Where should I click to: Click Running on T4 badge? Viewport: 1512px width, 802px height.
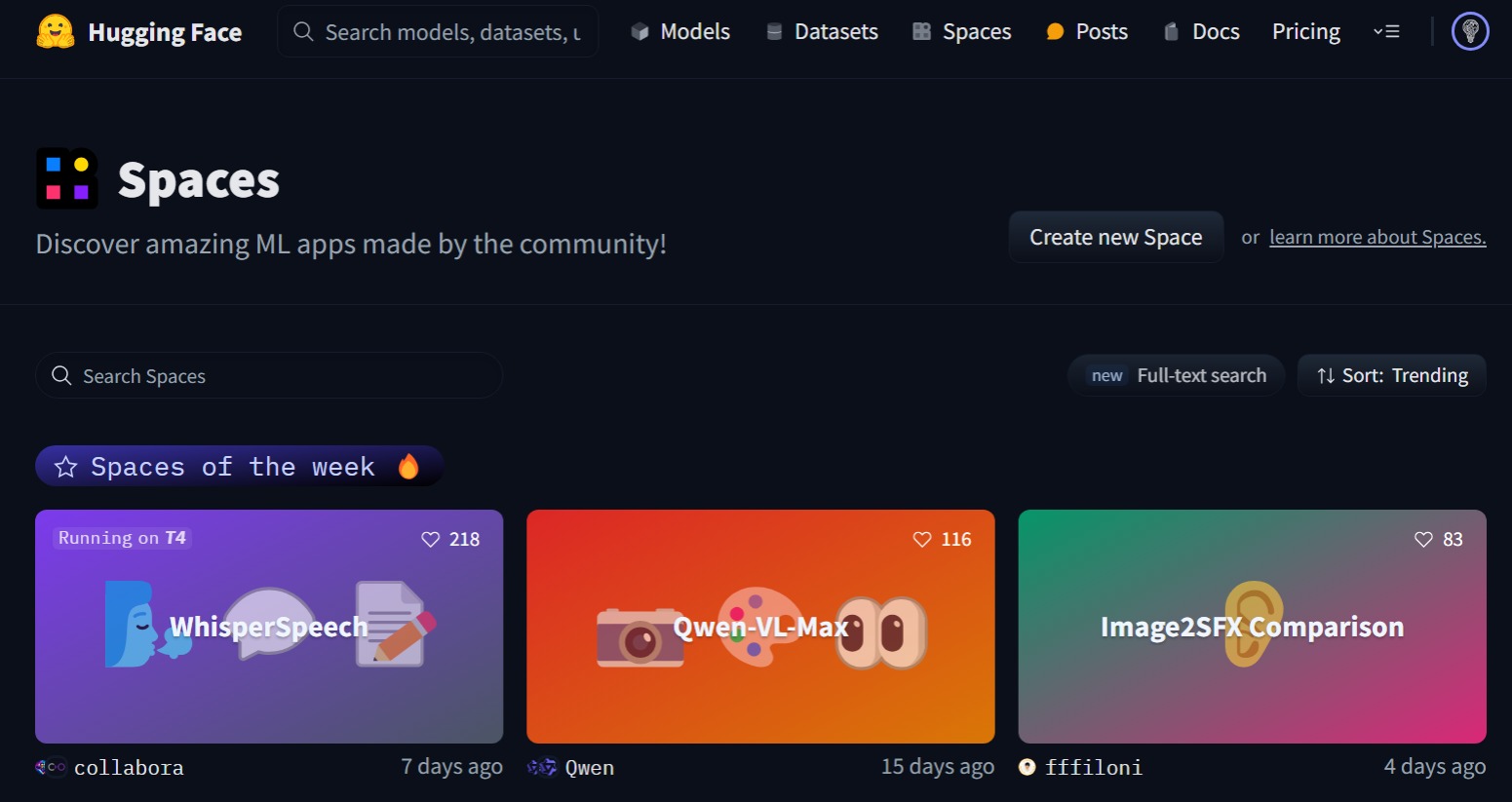(122, 538)
